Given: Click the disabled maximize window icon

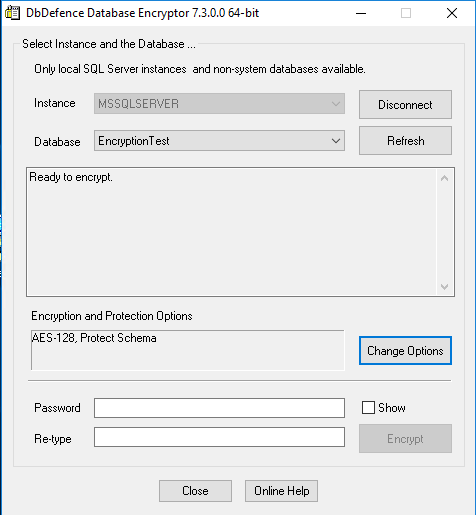Looking at the screenshot, I should (406, 13).
